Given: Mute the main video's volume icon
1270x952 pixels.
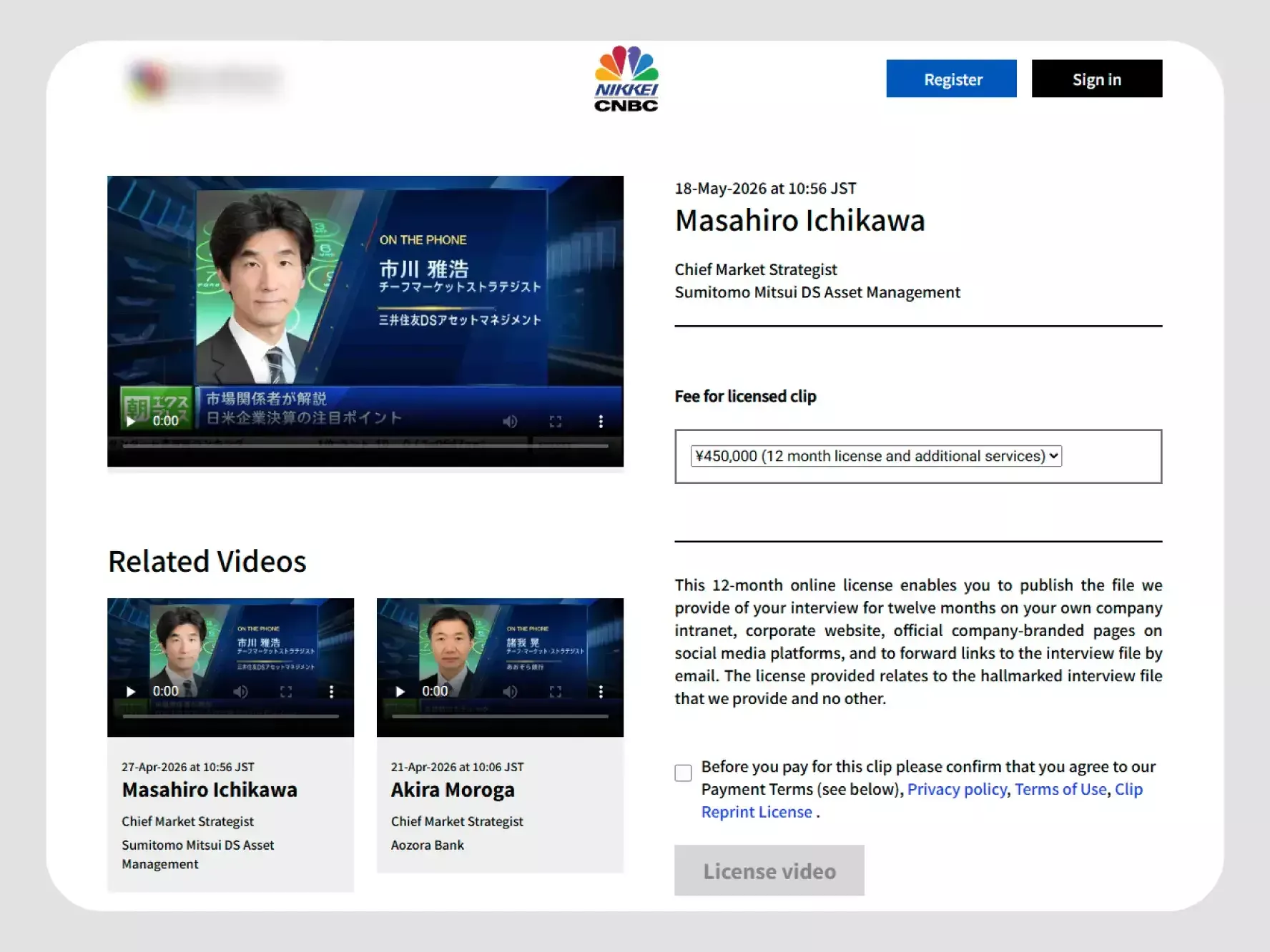Looking at the screenshot, I should point(510,422).
